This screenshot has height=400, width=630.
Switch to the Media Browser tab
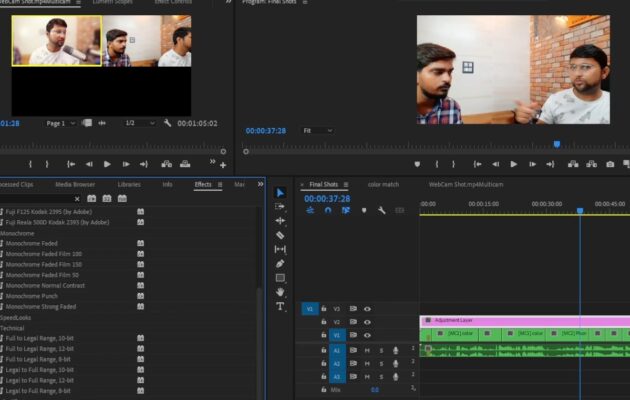point(76,184)
